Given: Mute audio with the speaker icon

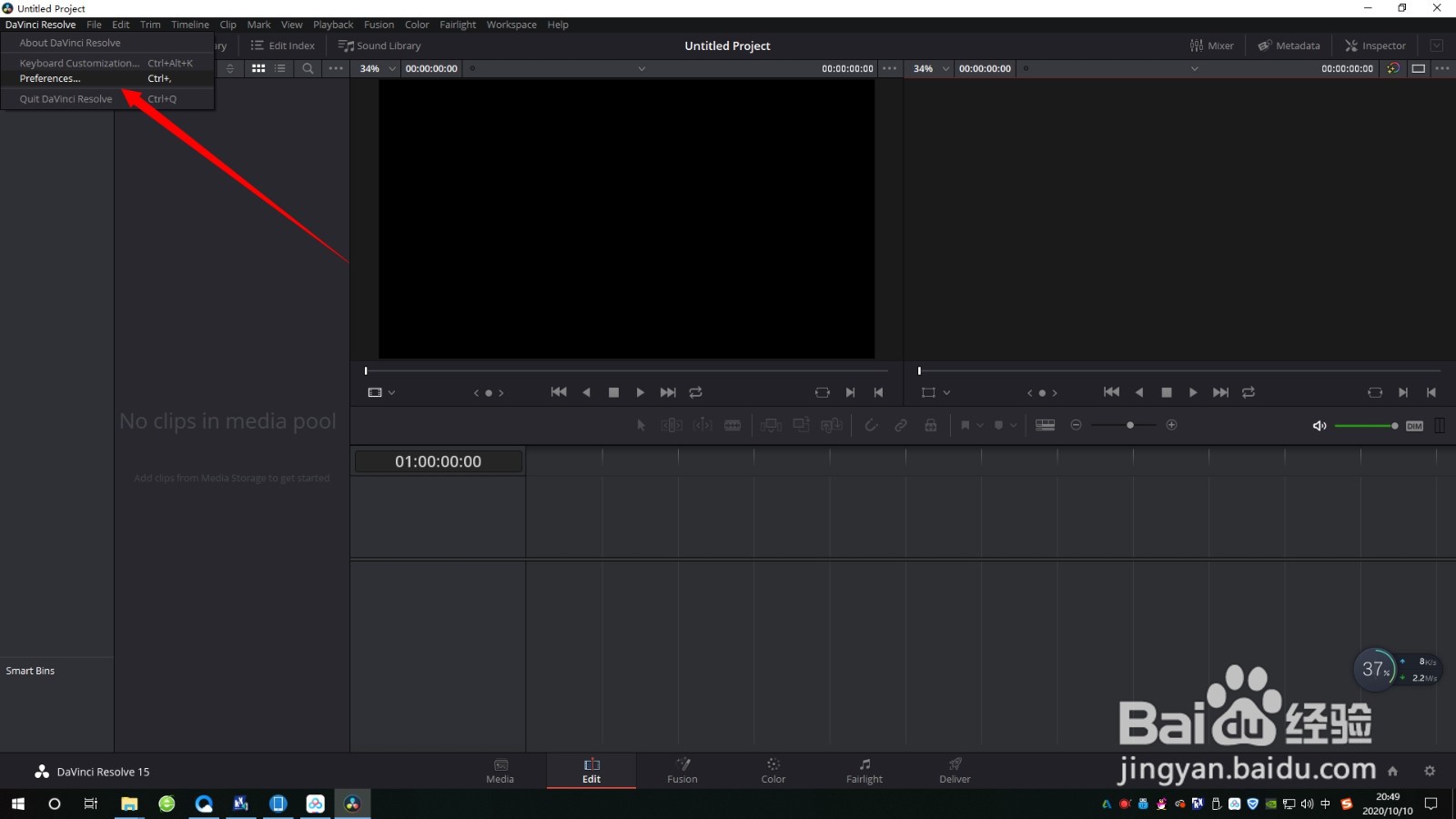Looking at the screenshot, I should click(1319, 426).
